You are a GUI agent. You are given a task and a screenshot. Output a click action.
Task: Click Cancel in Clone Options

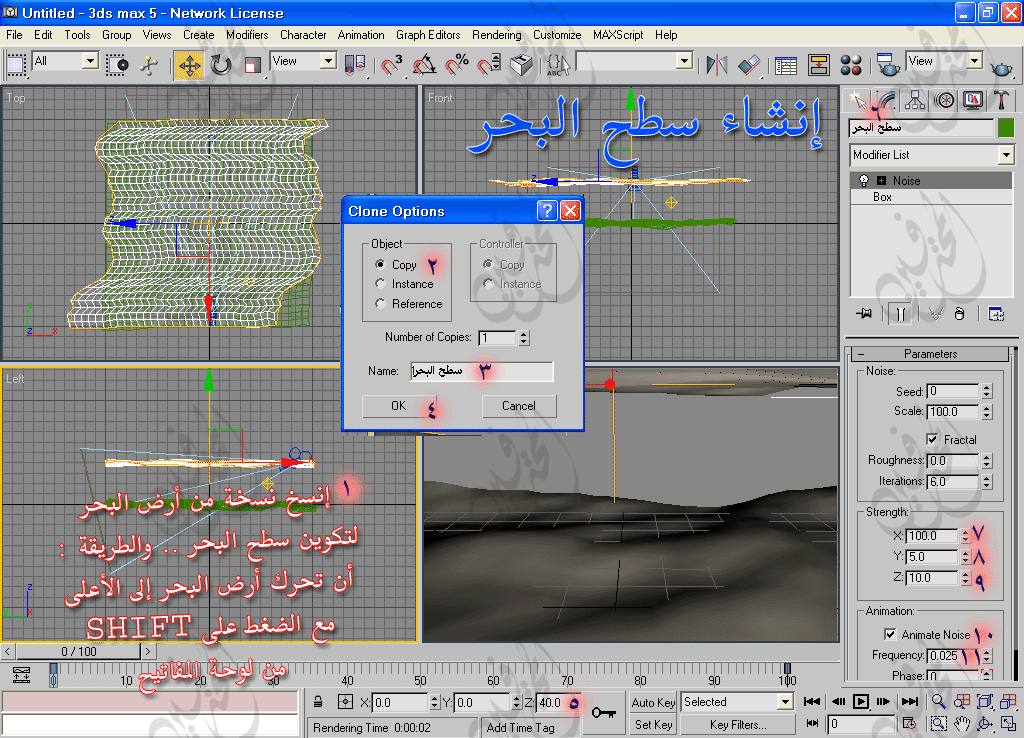519,406
